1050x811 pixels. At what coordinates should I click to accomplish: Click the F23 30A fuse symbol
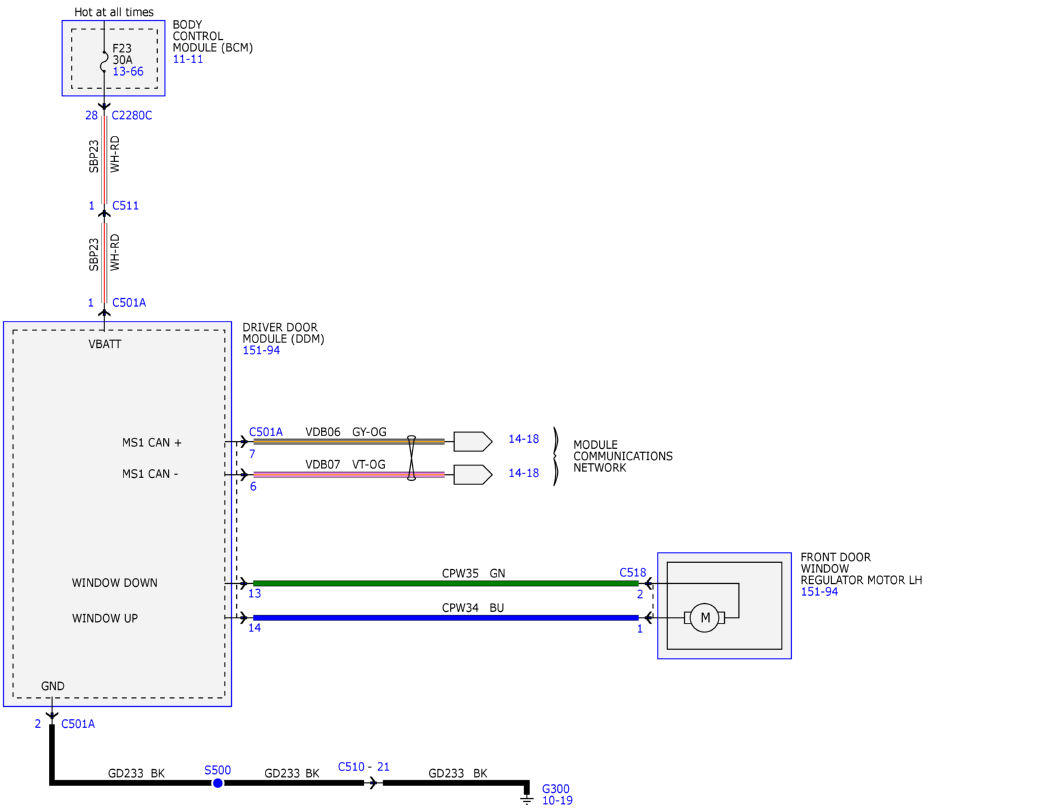click(x=104, y=59)
